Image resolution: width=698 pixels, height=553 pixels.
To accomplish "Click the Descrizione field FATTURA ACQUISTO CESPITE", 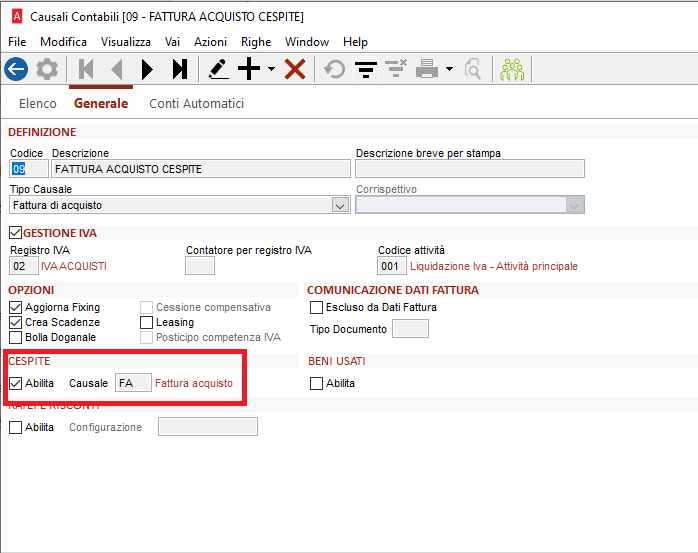I will (x=201, y=169).
